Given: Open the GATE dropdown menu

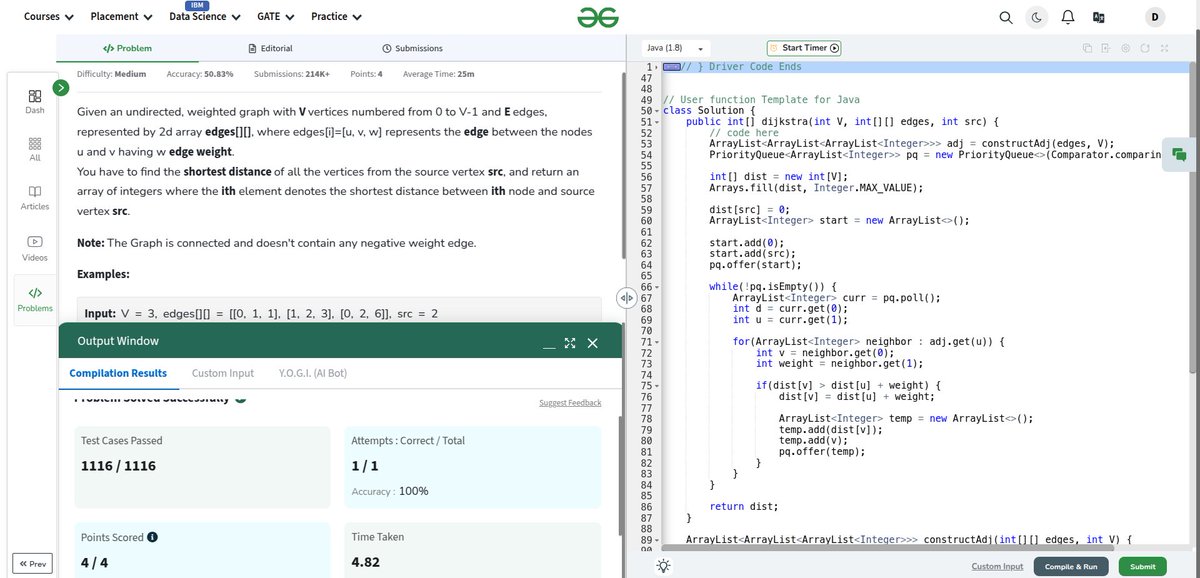Looking at the screenshot, I should 275,17.
